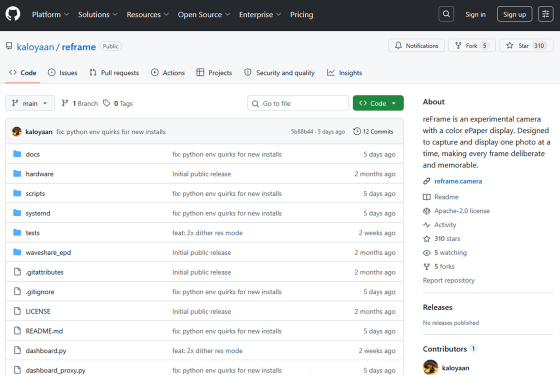Screen dimensions: 560x375
Task: Click the docs folder icon
Action: (x=17, y=154)
